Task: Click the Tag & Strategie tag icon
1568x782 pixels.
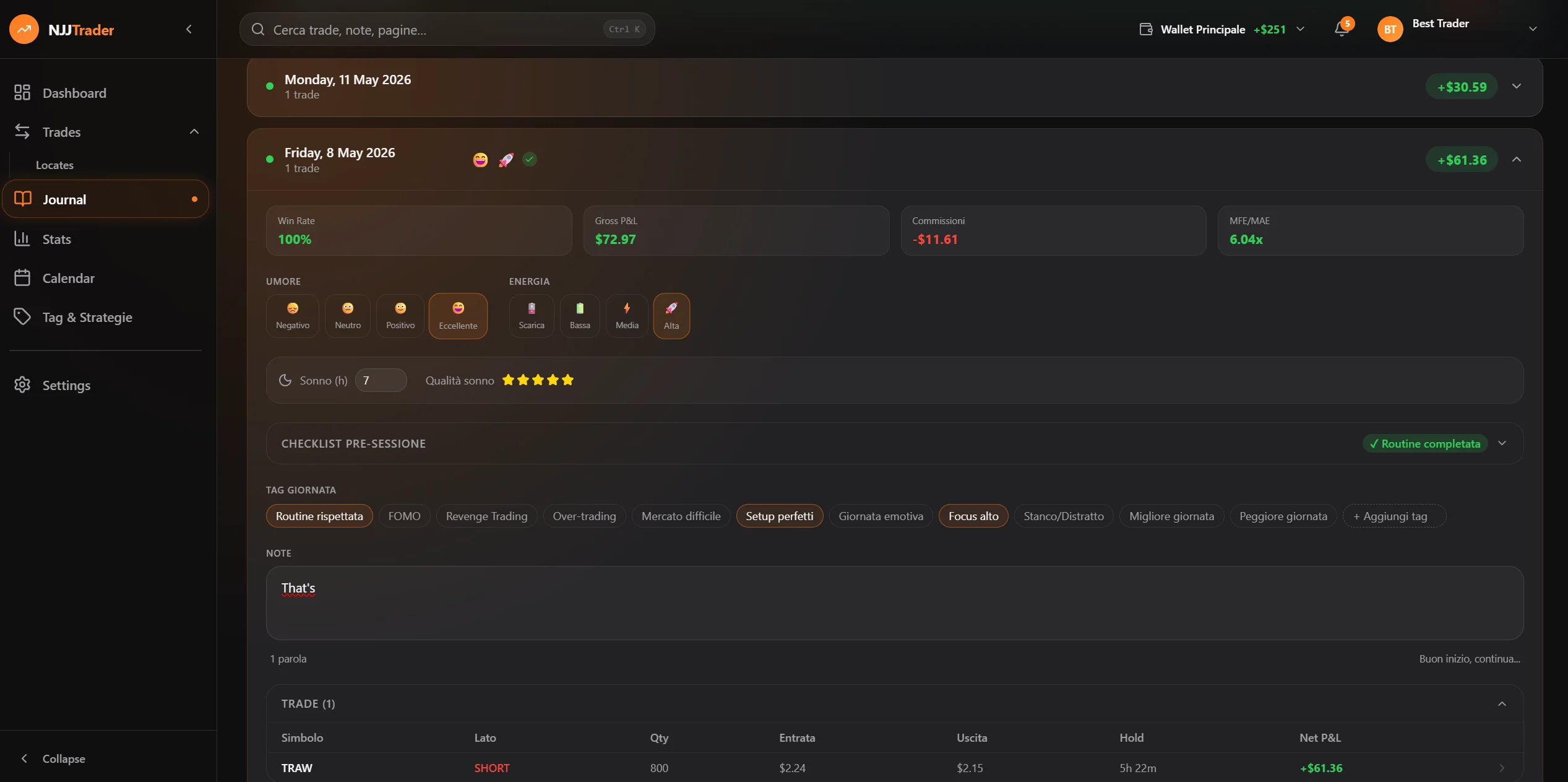Action: (x=22, y=317)
